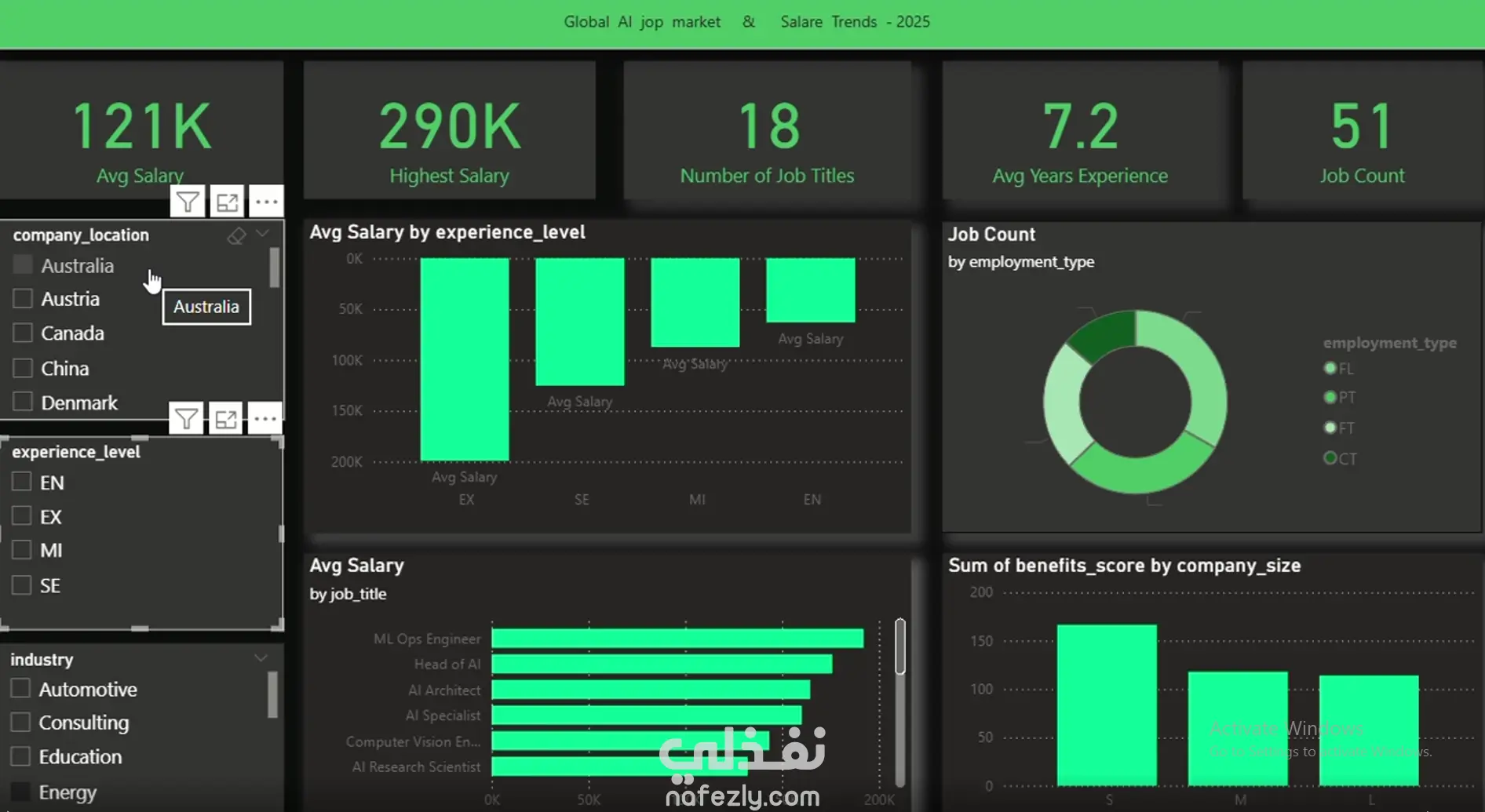
Task: Select the EX bar in experience chart
Action: coord(465,359)
